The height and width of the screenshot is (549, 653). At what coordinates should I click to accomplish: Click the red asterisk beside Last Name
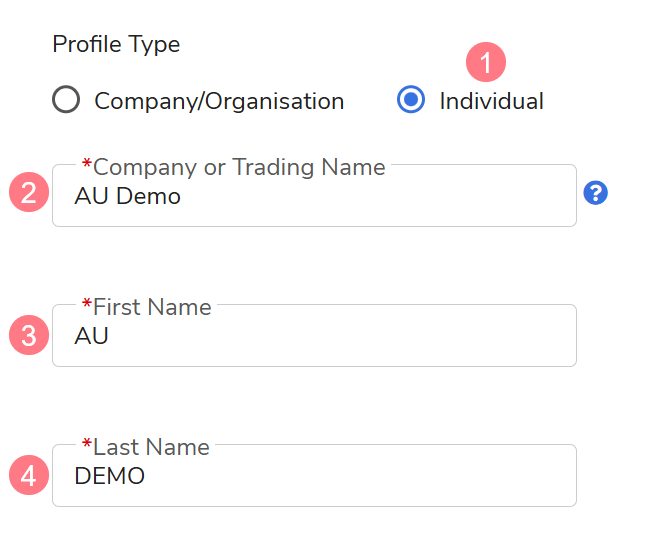(86, 445)
